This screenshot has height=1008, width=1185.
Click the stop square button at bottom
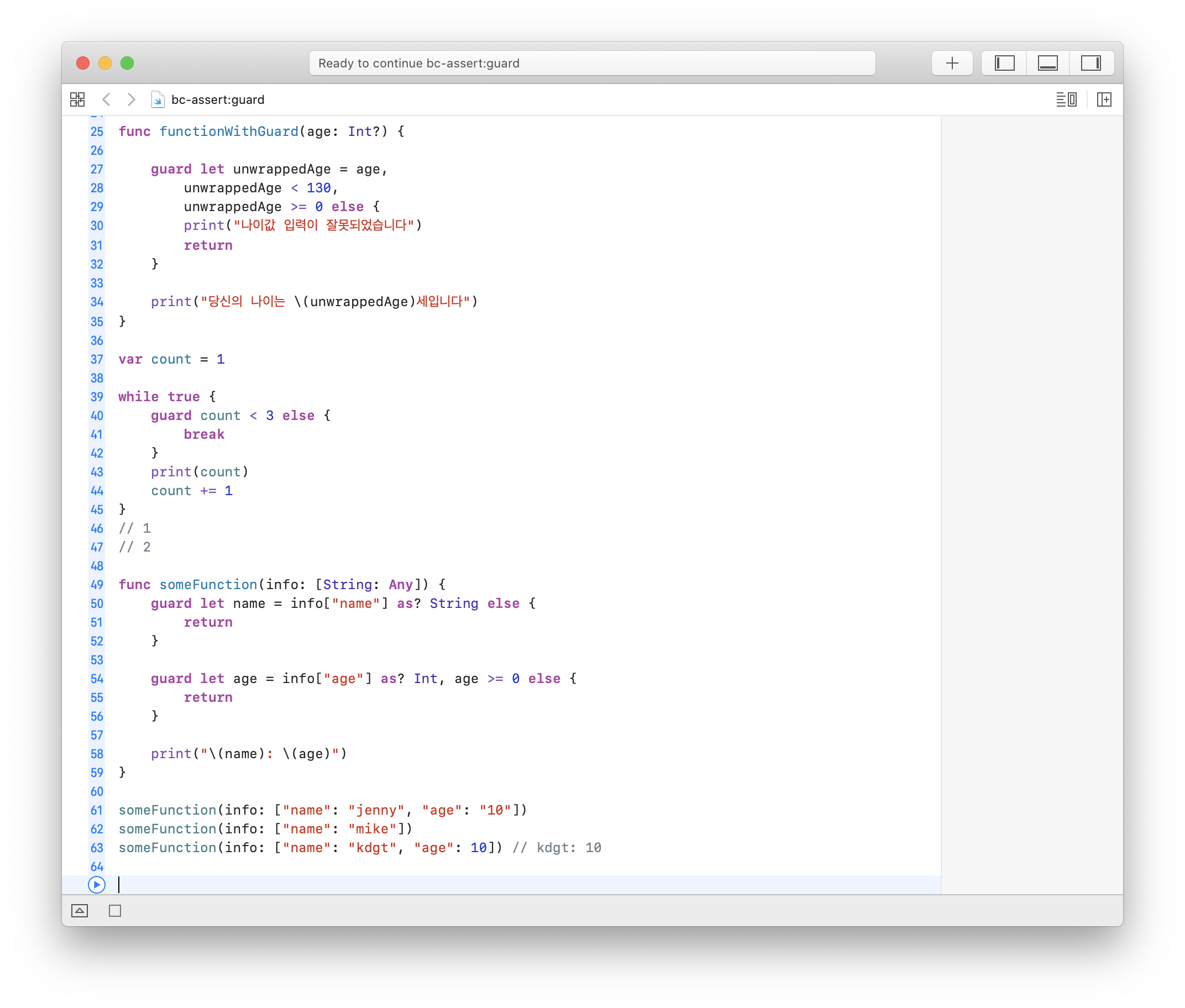[x=115, y=911]
